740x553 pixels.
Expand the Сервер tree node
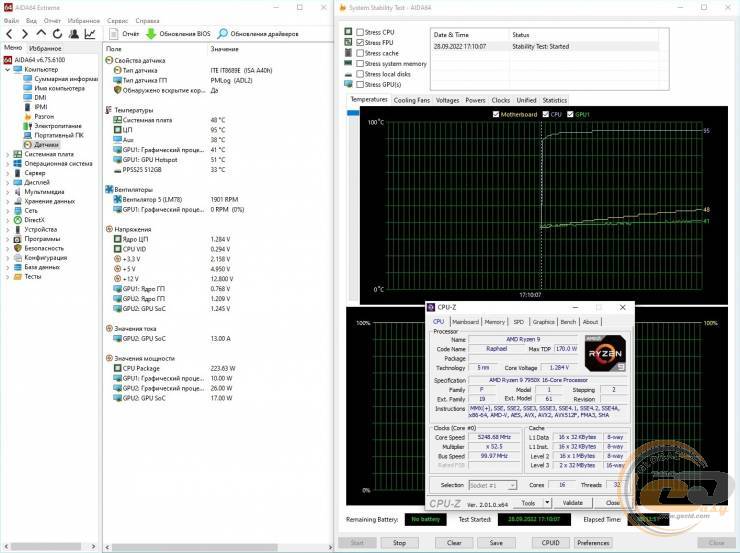[7, 173]
